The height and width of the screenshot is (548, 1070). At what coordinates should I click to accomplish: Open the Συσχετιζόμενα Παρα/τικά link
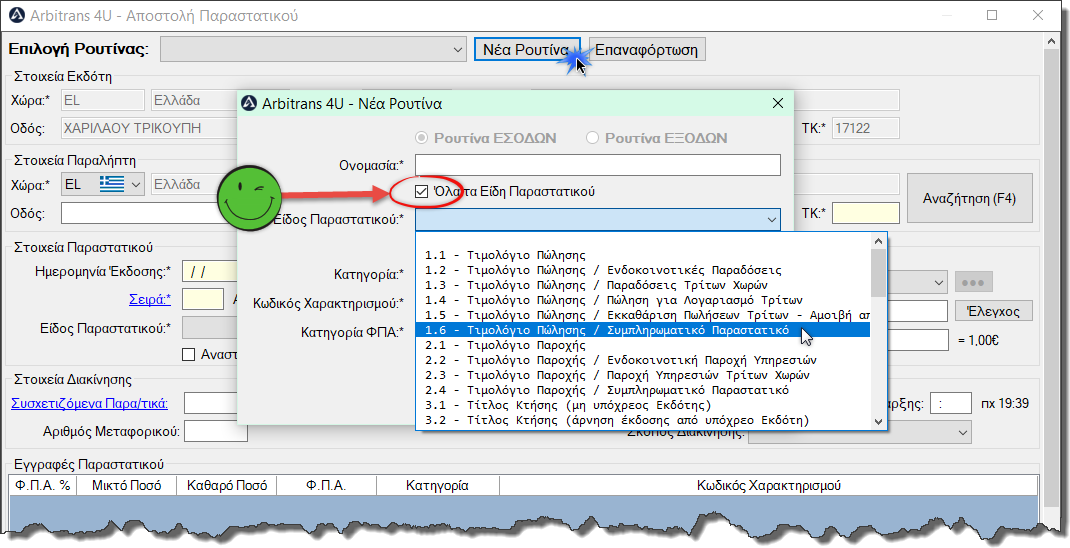pos(89,403)
